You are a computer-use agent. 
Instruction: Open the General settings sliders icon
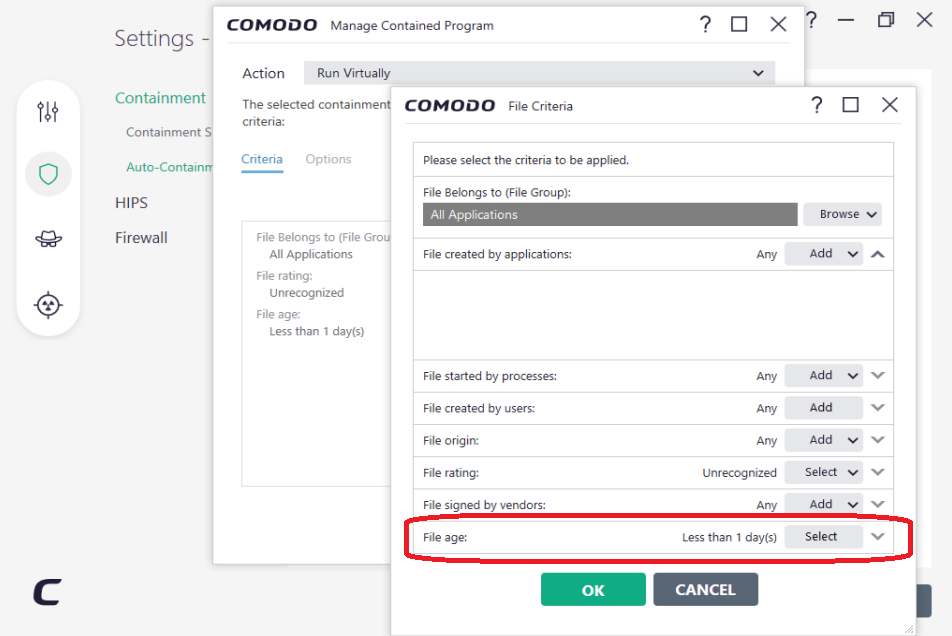tap(48, 112)
